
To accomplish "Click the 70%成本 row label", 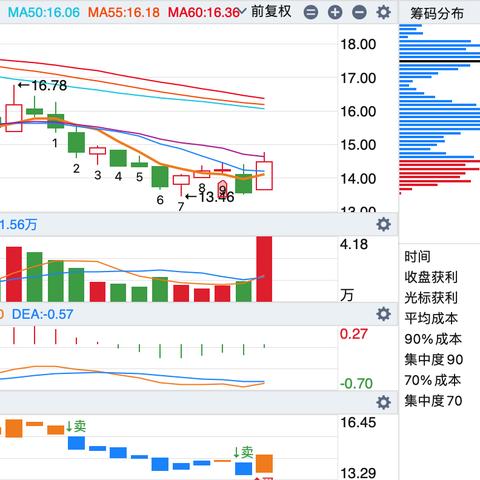I will [433, 380].
